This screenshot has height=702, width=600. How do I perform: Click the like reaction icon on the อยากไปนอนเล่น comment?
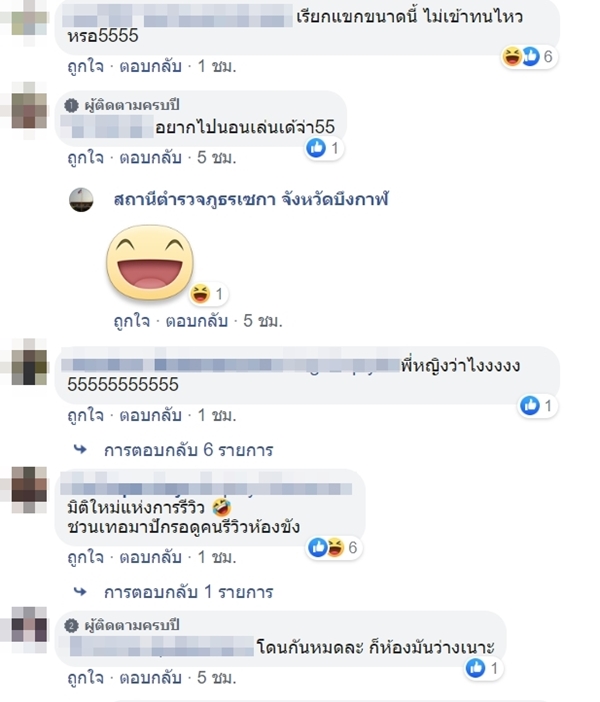(x=316, y=148)
